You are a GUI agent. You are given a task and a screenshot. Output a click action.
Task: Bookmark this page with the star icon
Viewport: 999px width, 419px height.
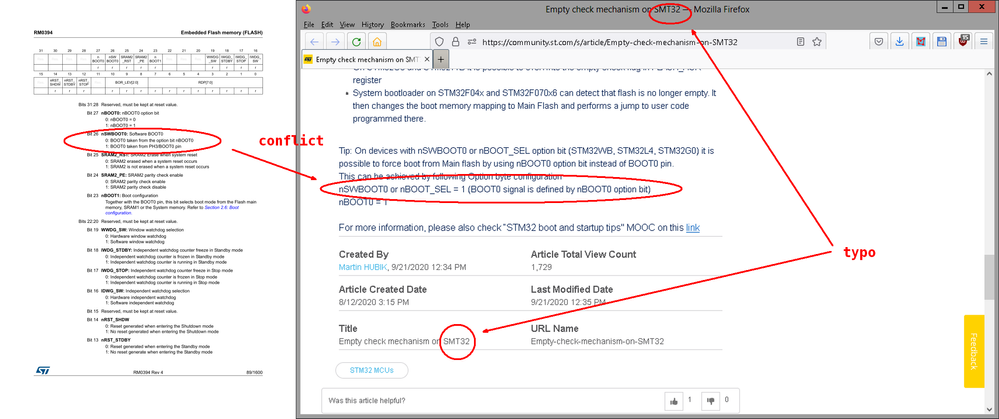click(x=817, y=42)
